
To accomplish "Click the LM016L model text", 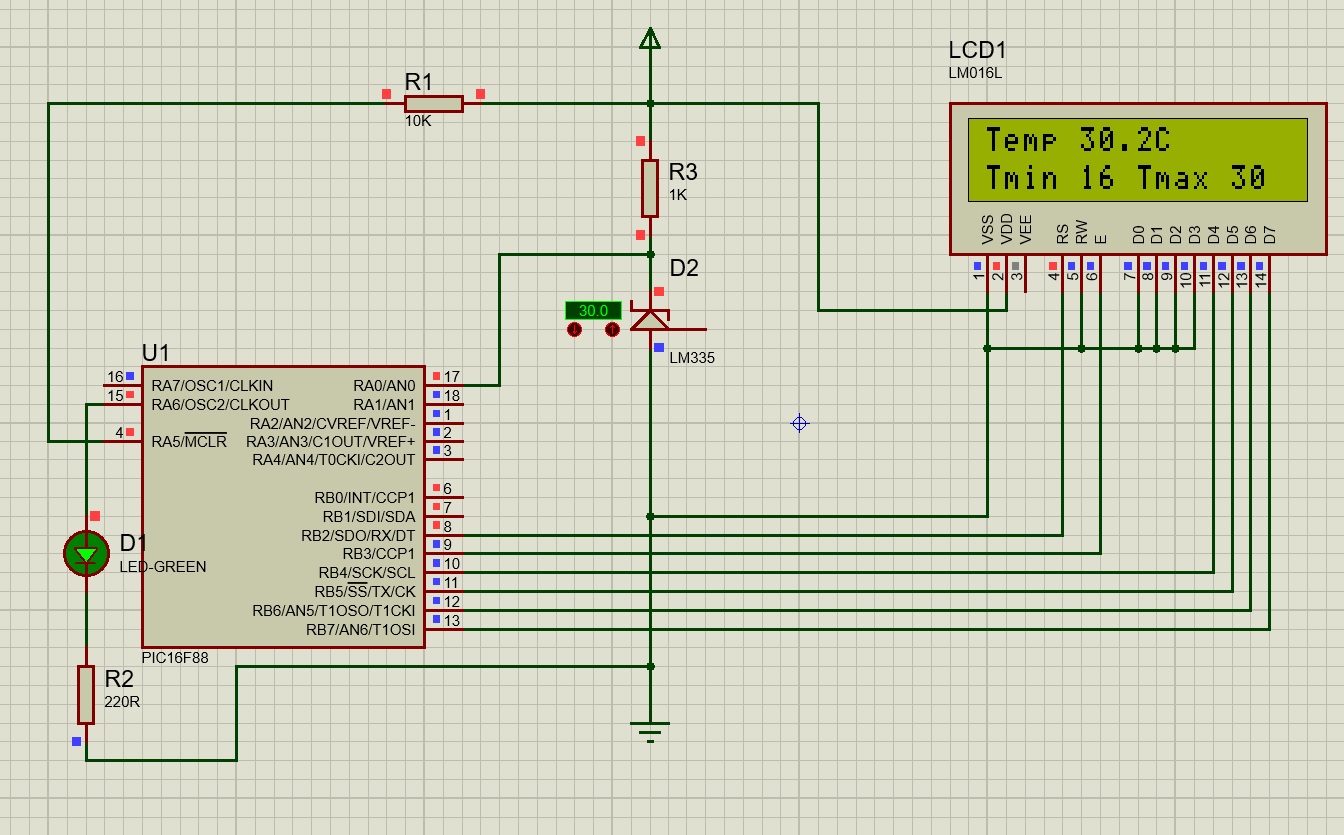I will (975, 73).
